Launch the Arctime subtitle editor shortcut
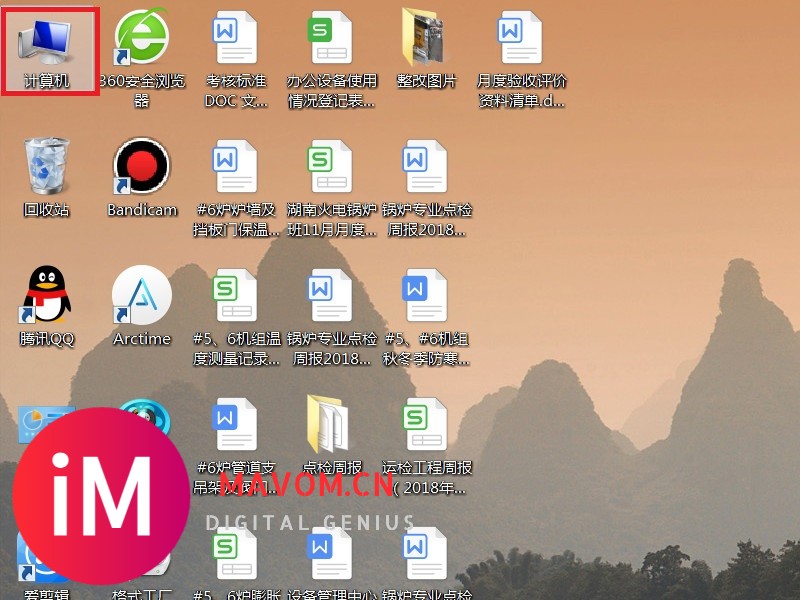 click(141, 296)
